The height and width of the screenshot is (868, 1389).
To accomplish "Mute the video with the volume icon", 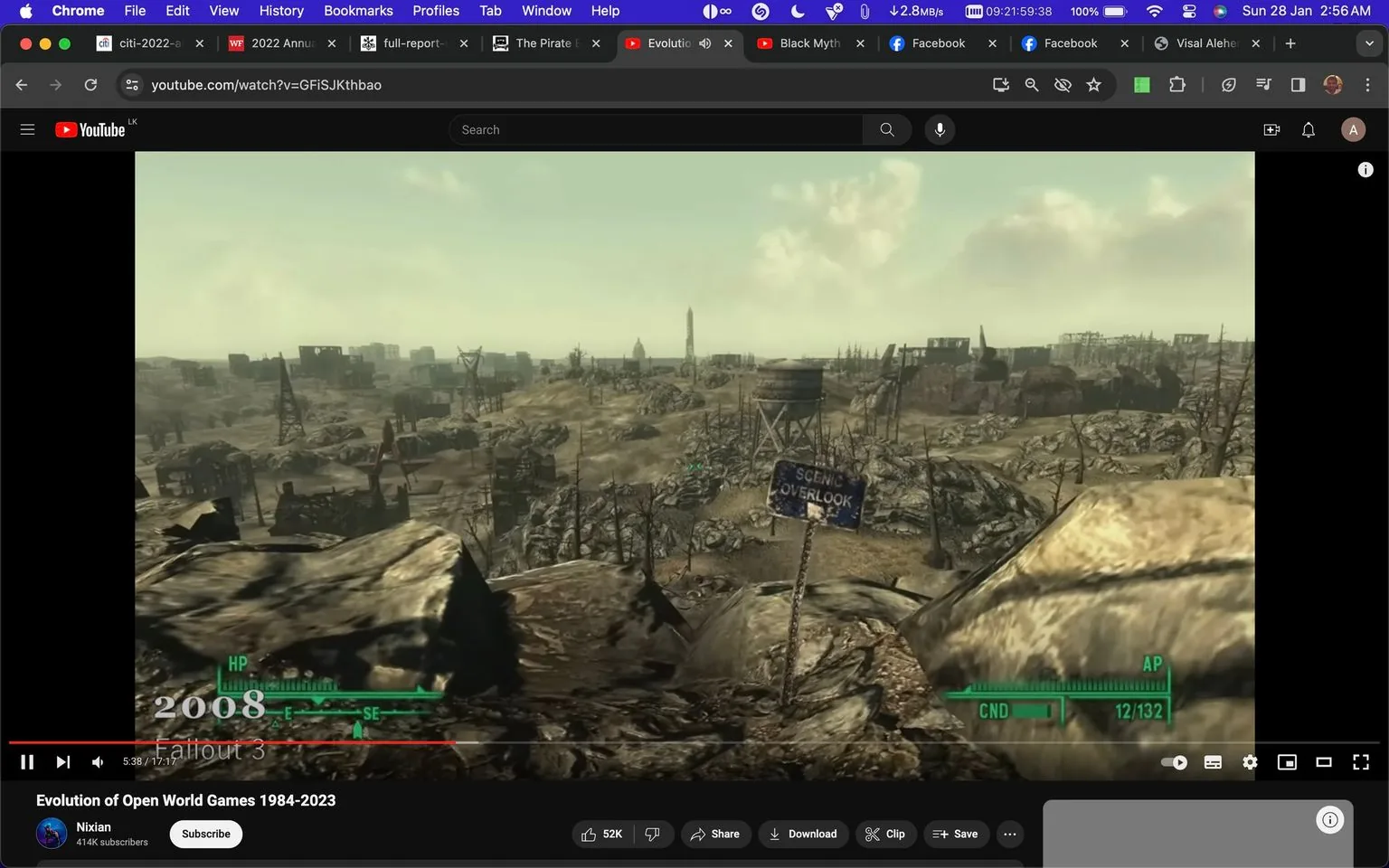I will click(97, 761).
